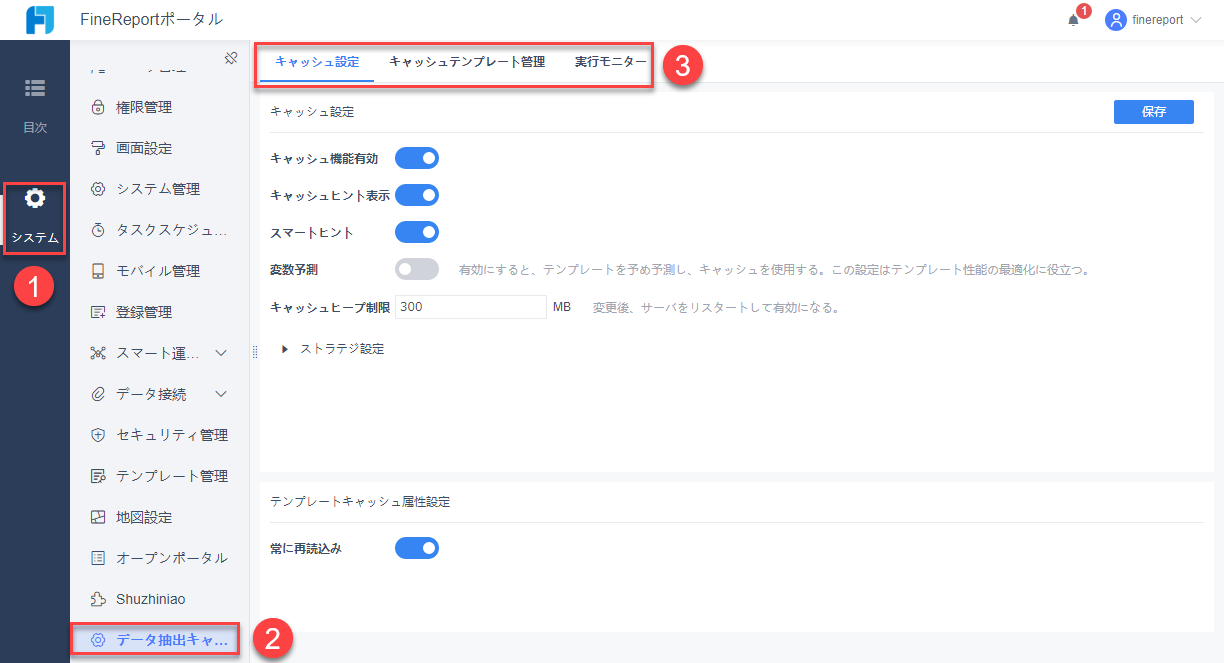Click the データ抽出キャッシュ gear icon

(98, 640)
